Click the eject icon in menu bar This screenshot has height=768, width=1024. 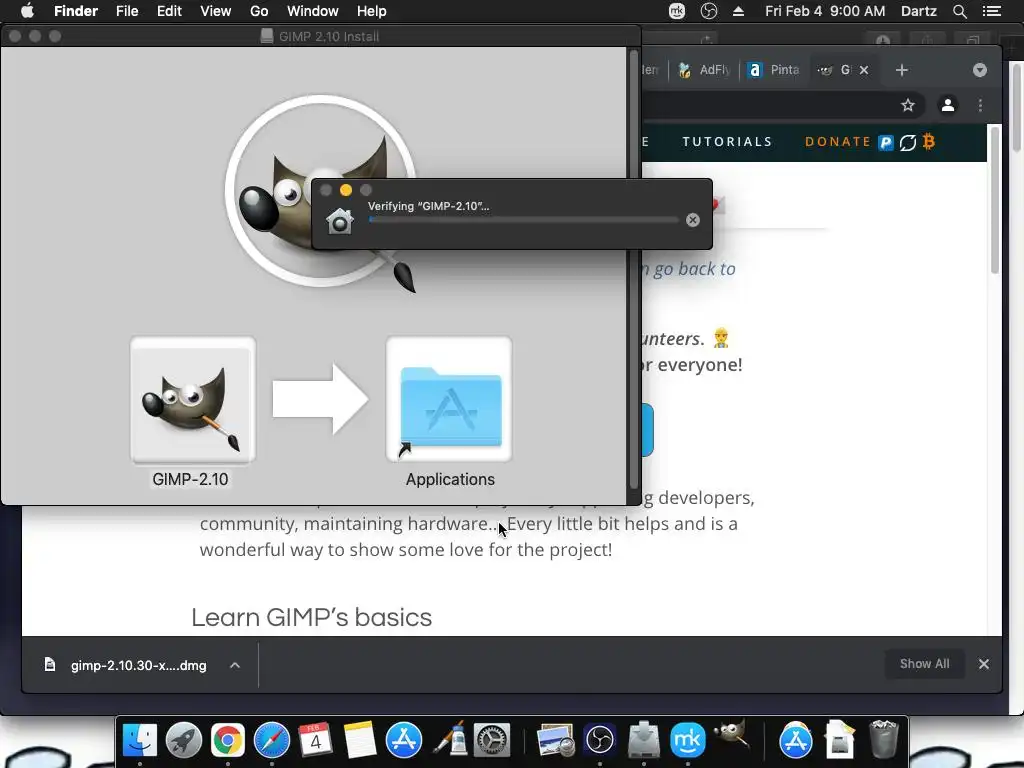click(739, 11)
